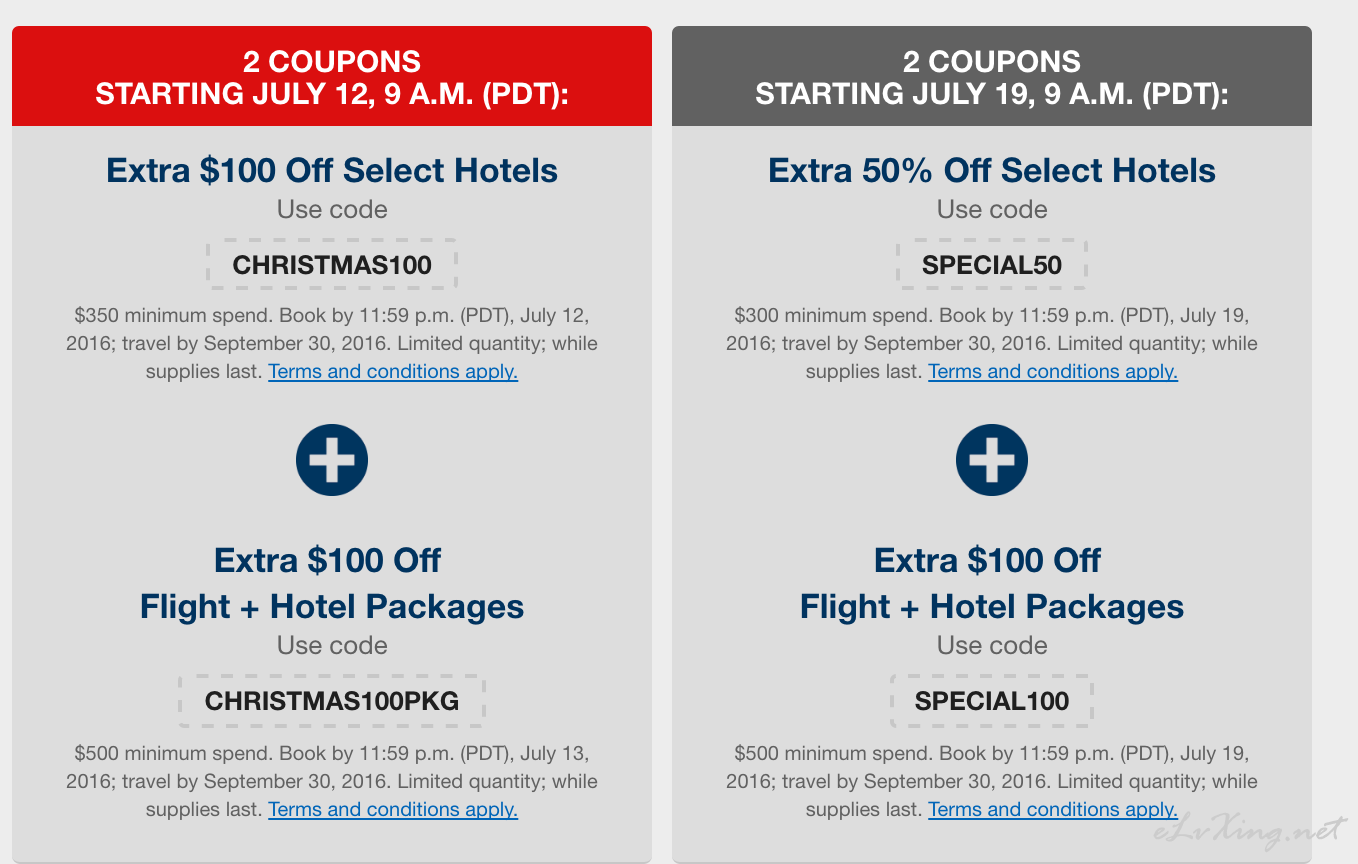Screen dimensions: 1358x864
Task: Click Use code label above SPECIAL50
Action: click(992, 210)
